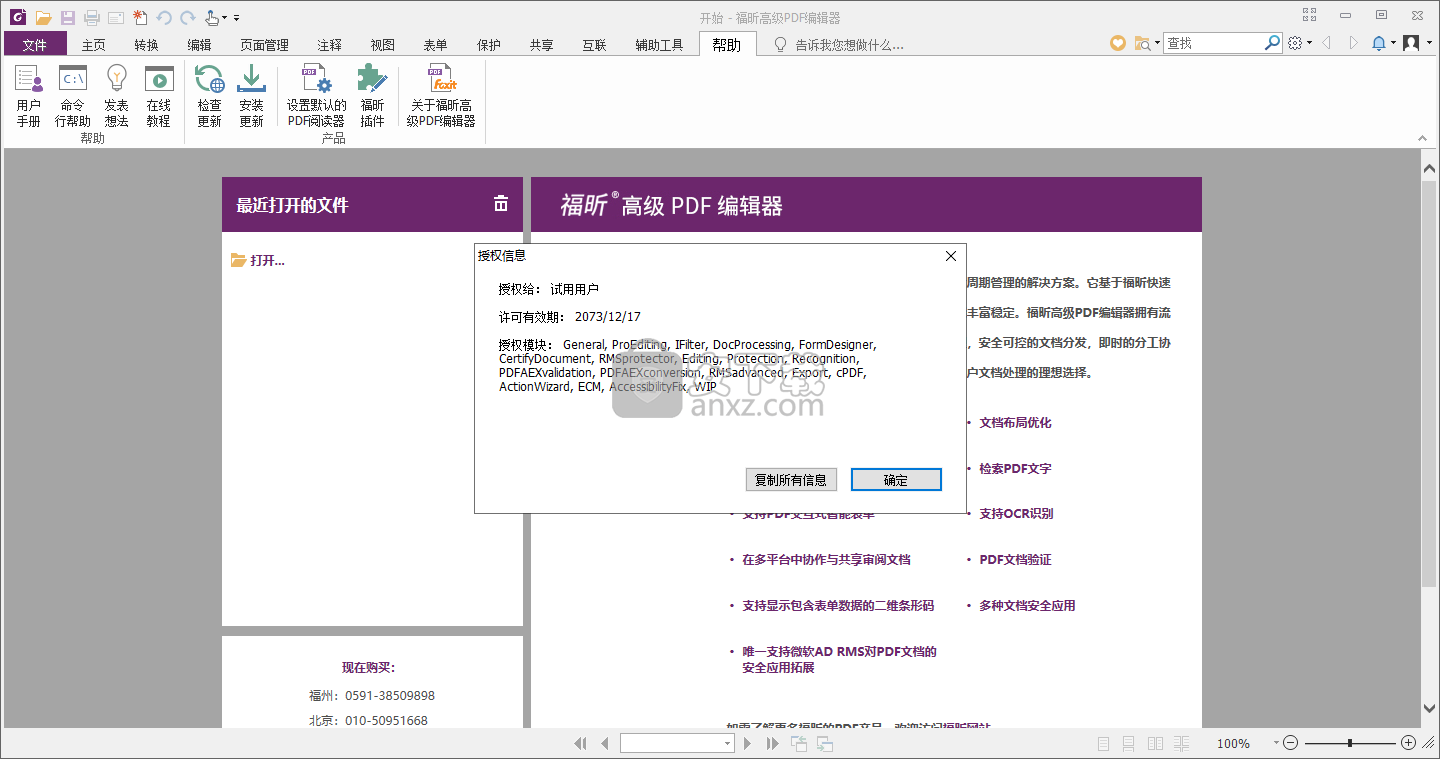Click the magnifier icon in the find box

(1272, 43)
